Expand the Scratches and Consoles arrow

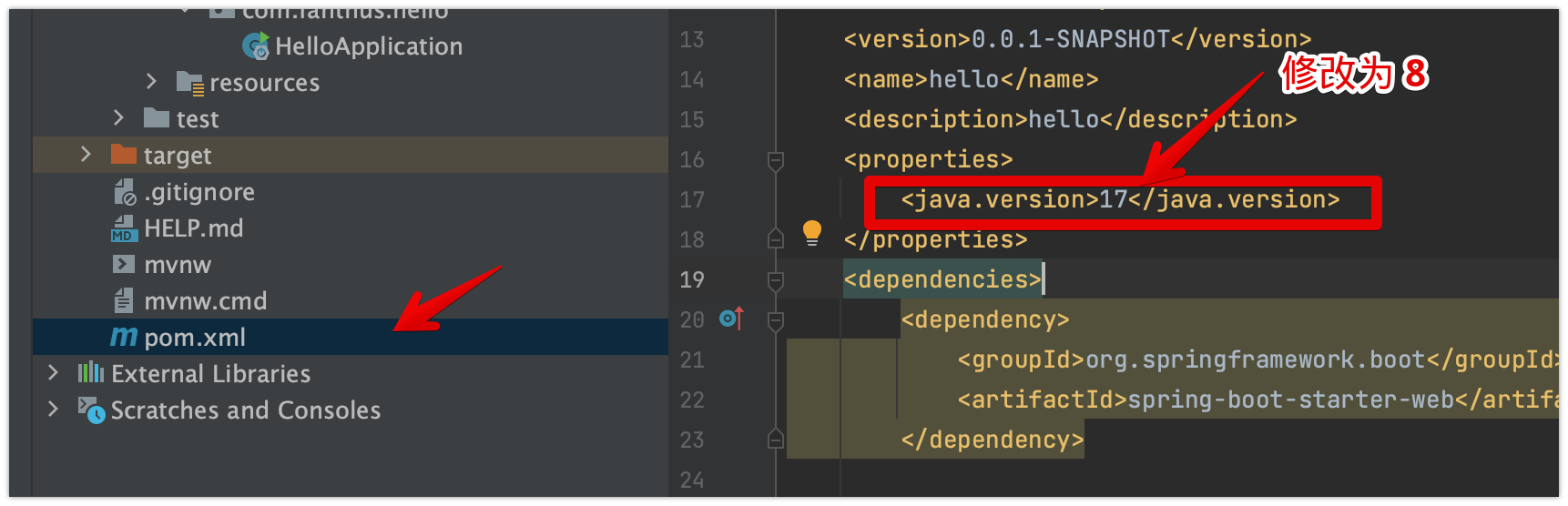click(53, 410)
